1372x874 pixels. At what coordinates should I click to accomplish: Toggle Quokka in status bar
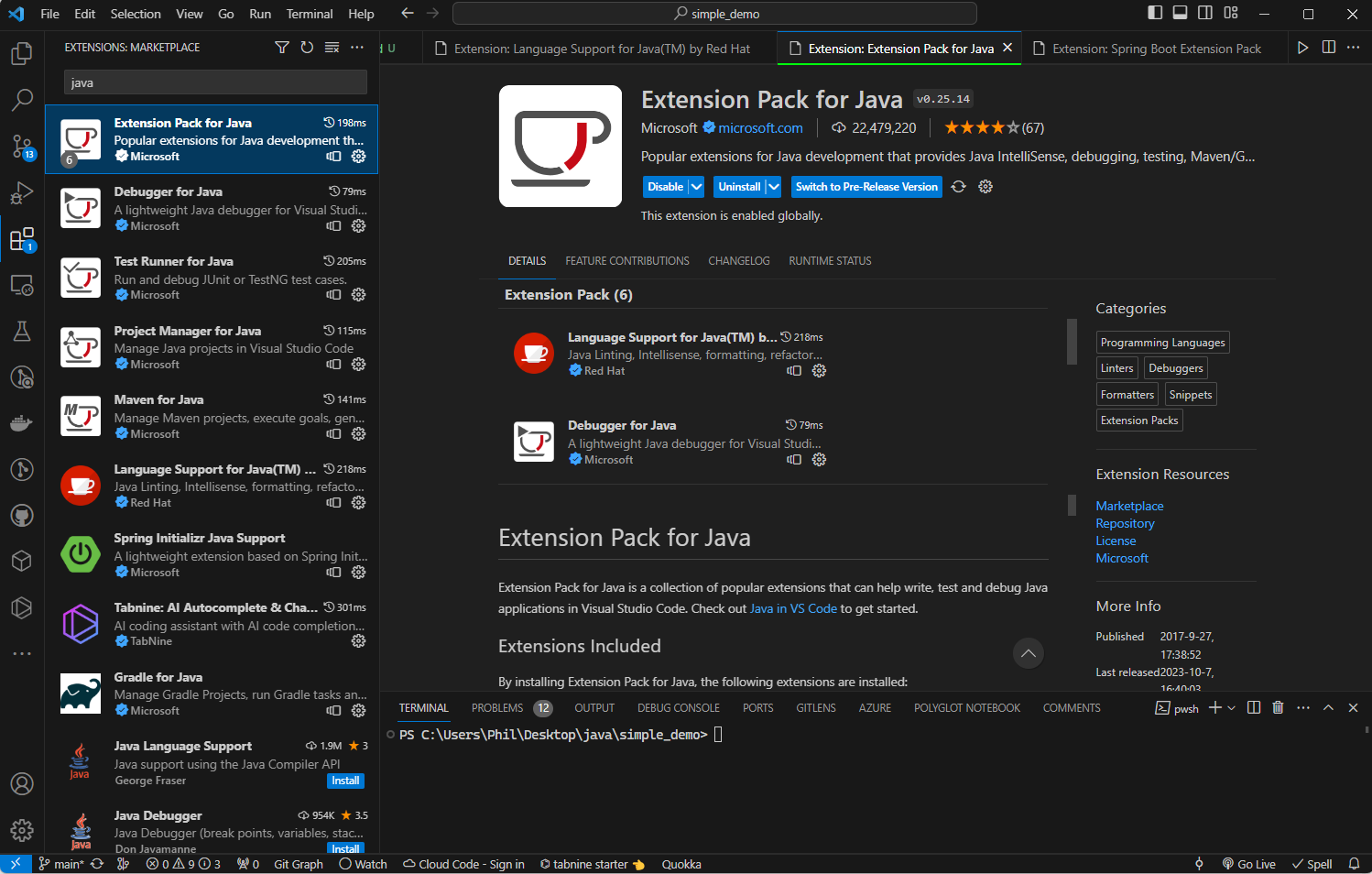(681, 864)
